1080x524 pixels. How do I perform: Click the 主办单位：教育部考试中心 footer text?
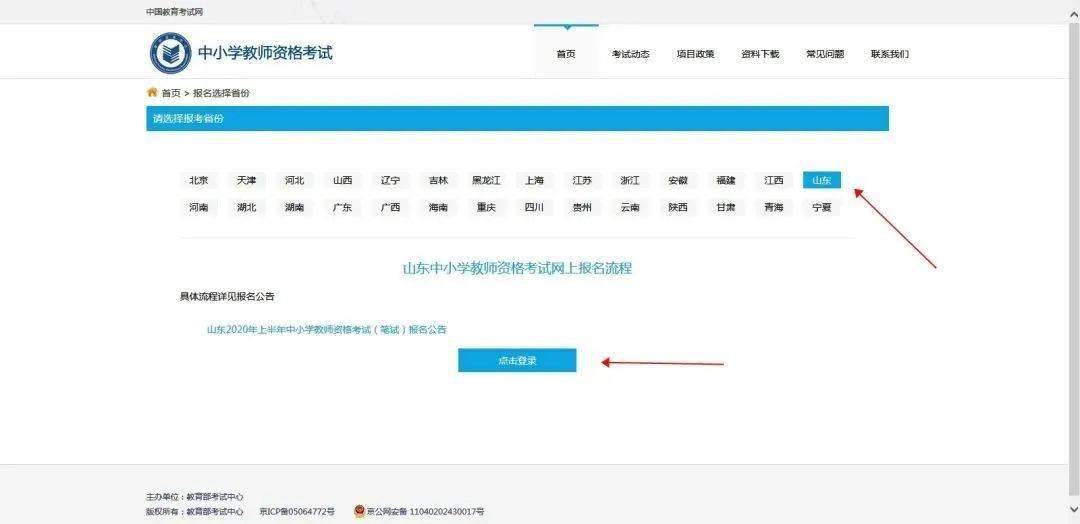coord(194,496)
